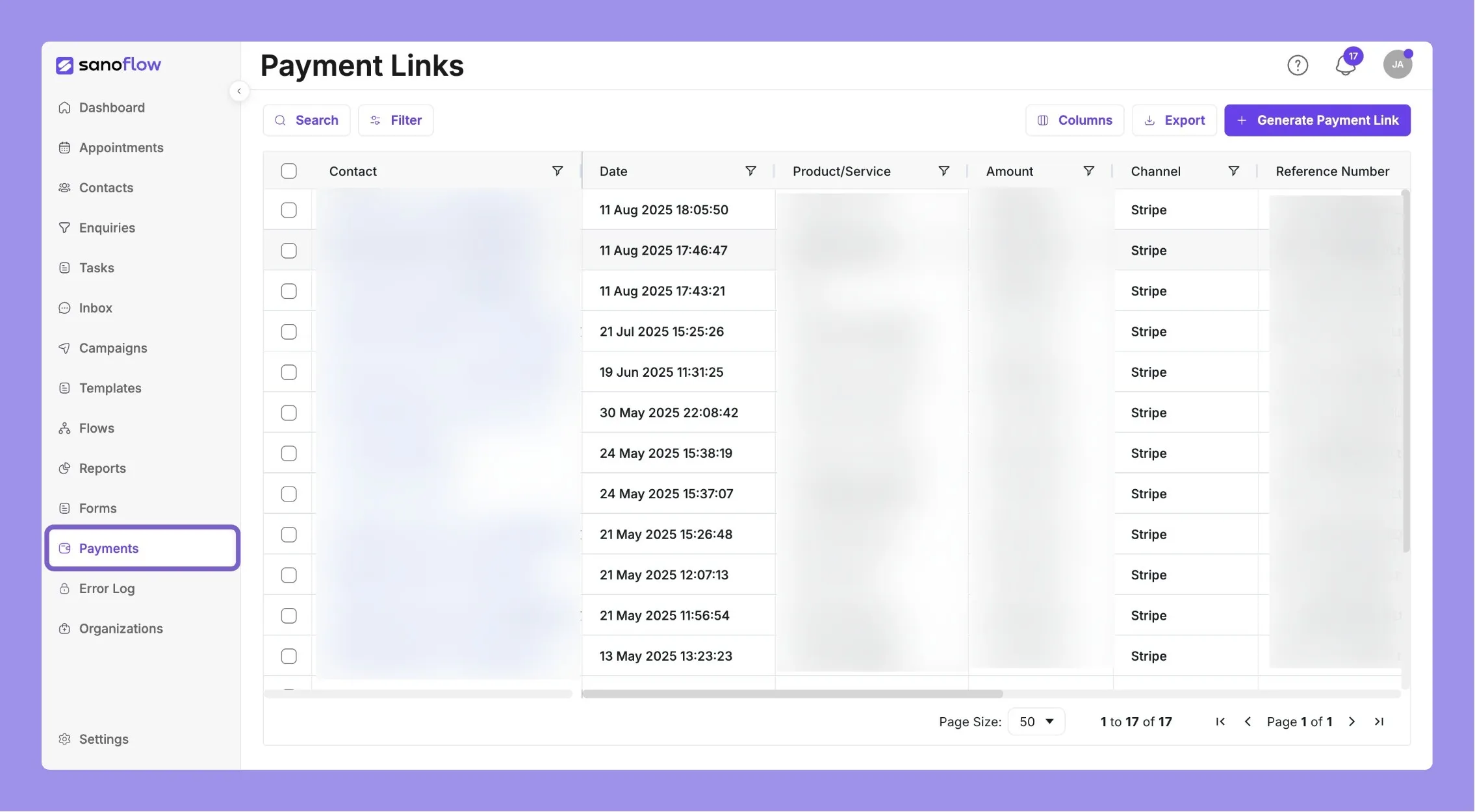Check the row dated 21 May 2025 12:07:13

[x=289, y=576]
